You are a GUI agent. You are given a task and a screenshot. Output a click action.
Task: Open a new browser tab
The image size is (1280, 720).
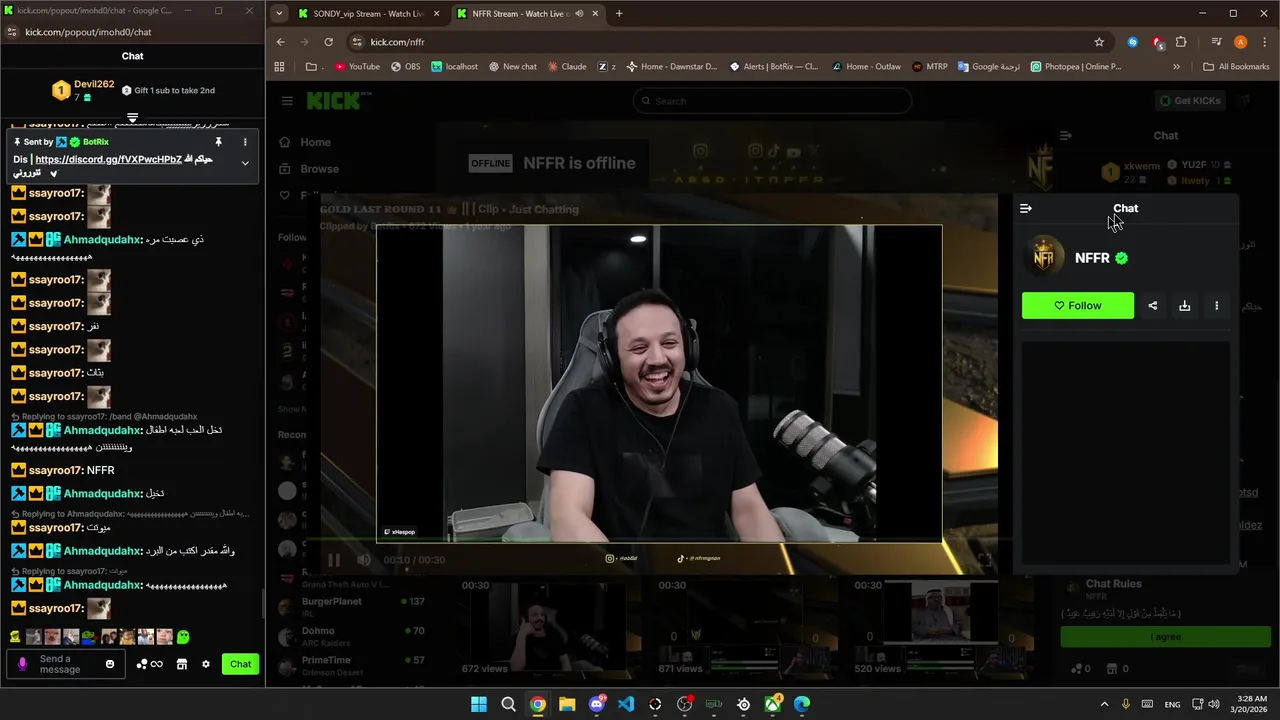619,14
